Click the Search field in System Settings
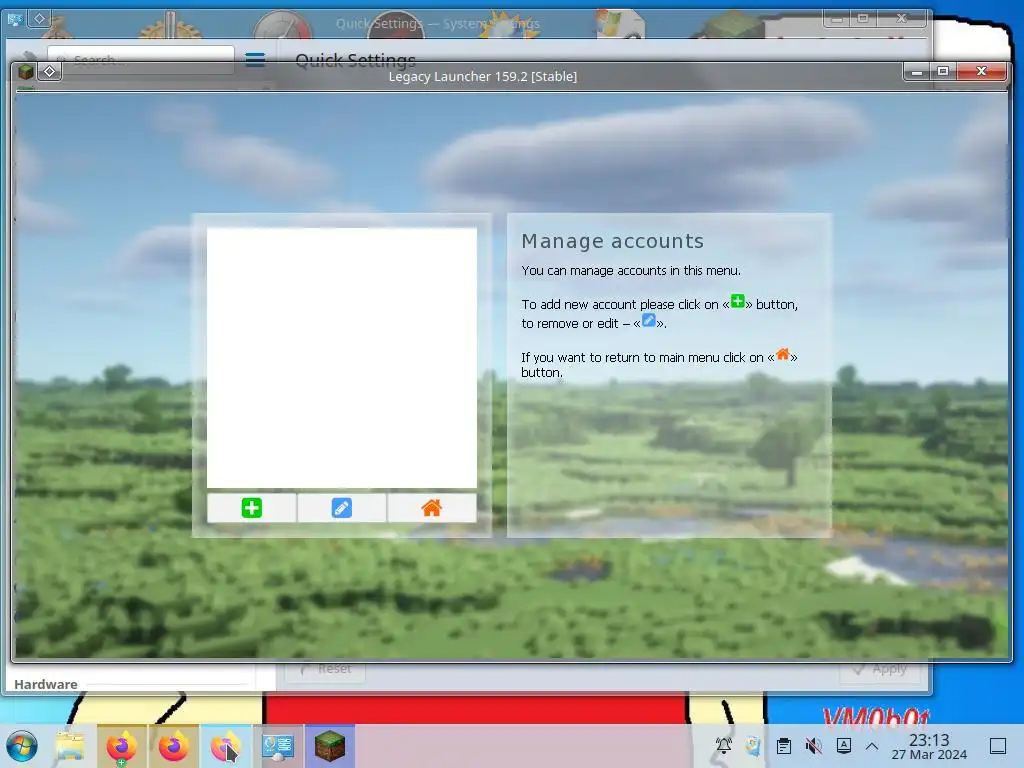The image size is (1024, 768). pos(140,59)
